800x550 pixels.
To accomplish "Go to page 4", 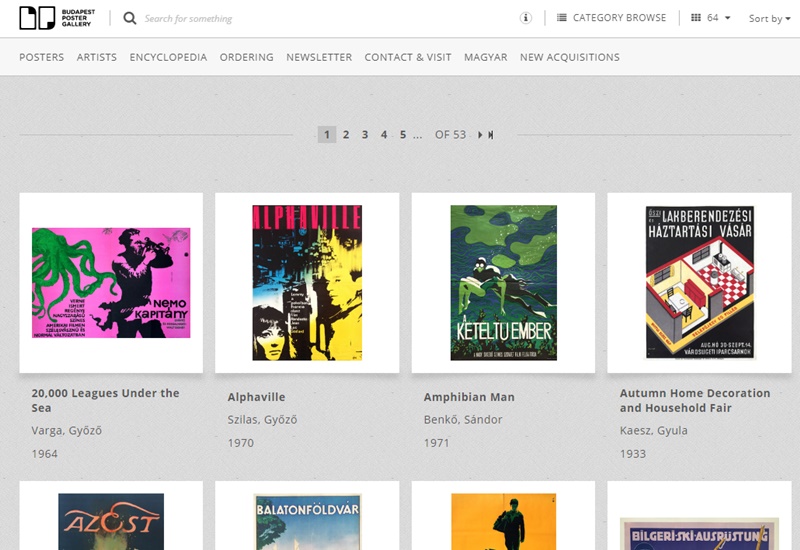I will (x=384, y=135).
